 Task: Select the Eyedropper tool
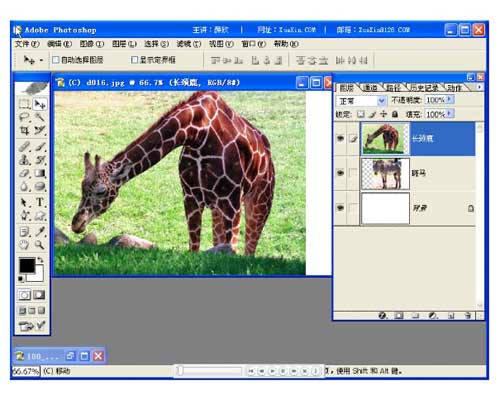(40, 231)
